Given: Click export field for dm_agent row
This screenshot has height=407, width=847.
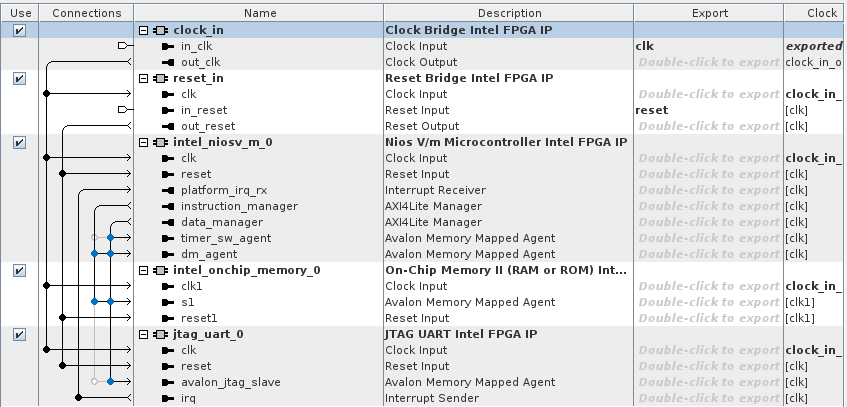Looking at the screenshot, I should 709,254.
